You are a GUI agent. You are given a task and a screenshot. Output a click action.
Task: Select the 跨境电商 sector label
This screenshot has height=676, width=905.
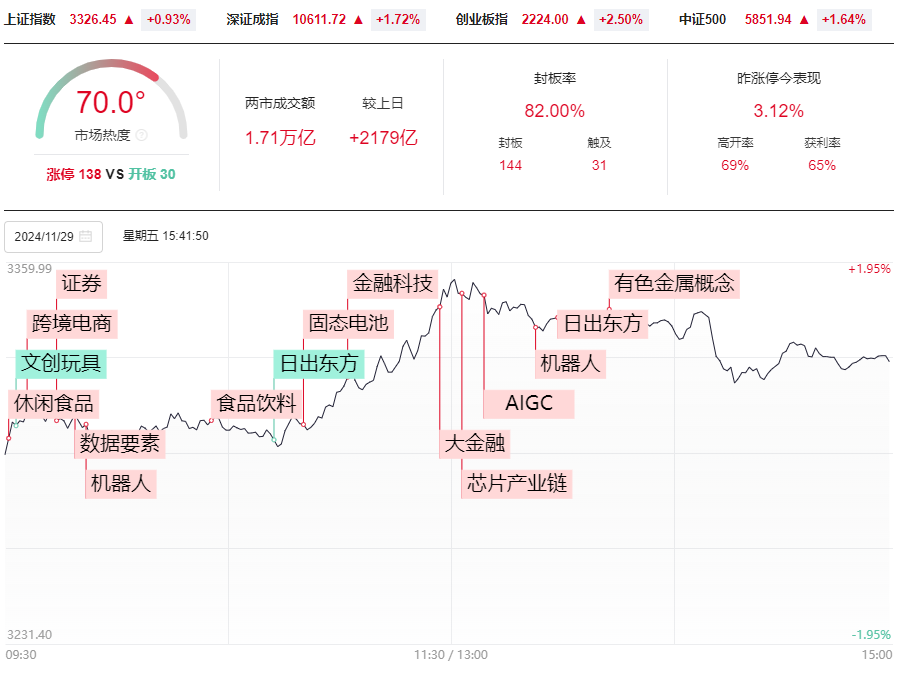pyautogui.click(x=72, y=324)
